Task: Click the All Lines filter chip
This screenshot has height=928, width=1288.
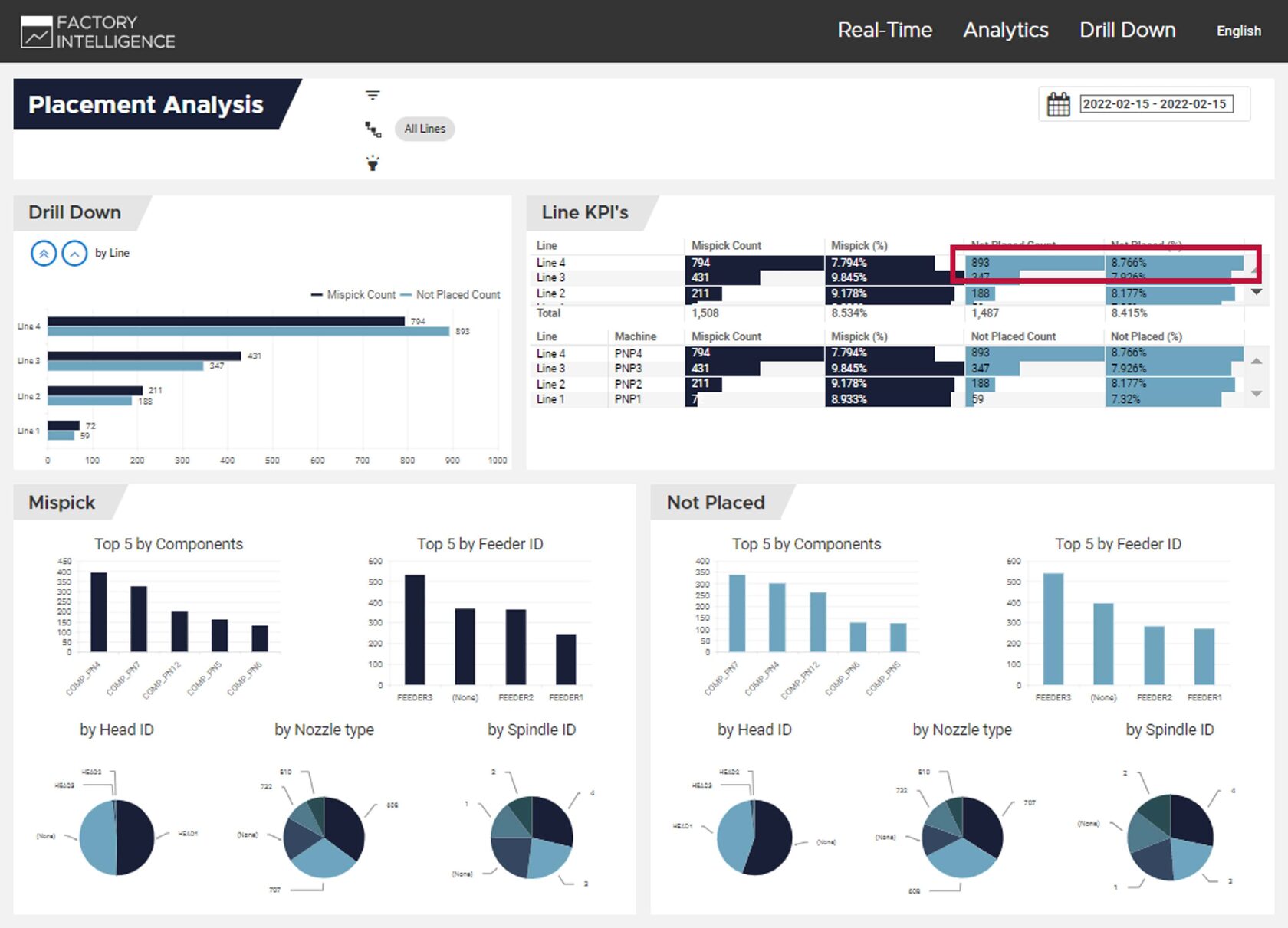Action: click(x=425, y=129)
